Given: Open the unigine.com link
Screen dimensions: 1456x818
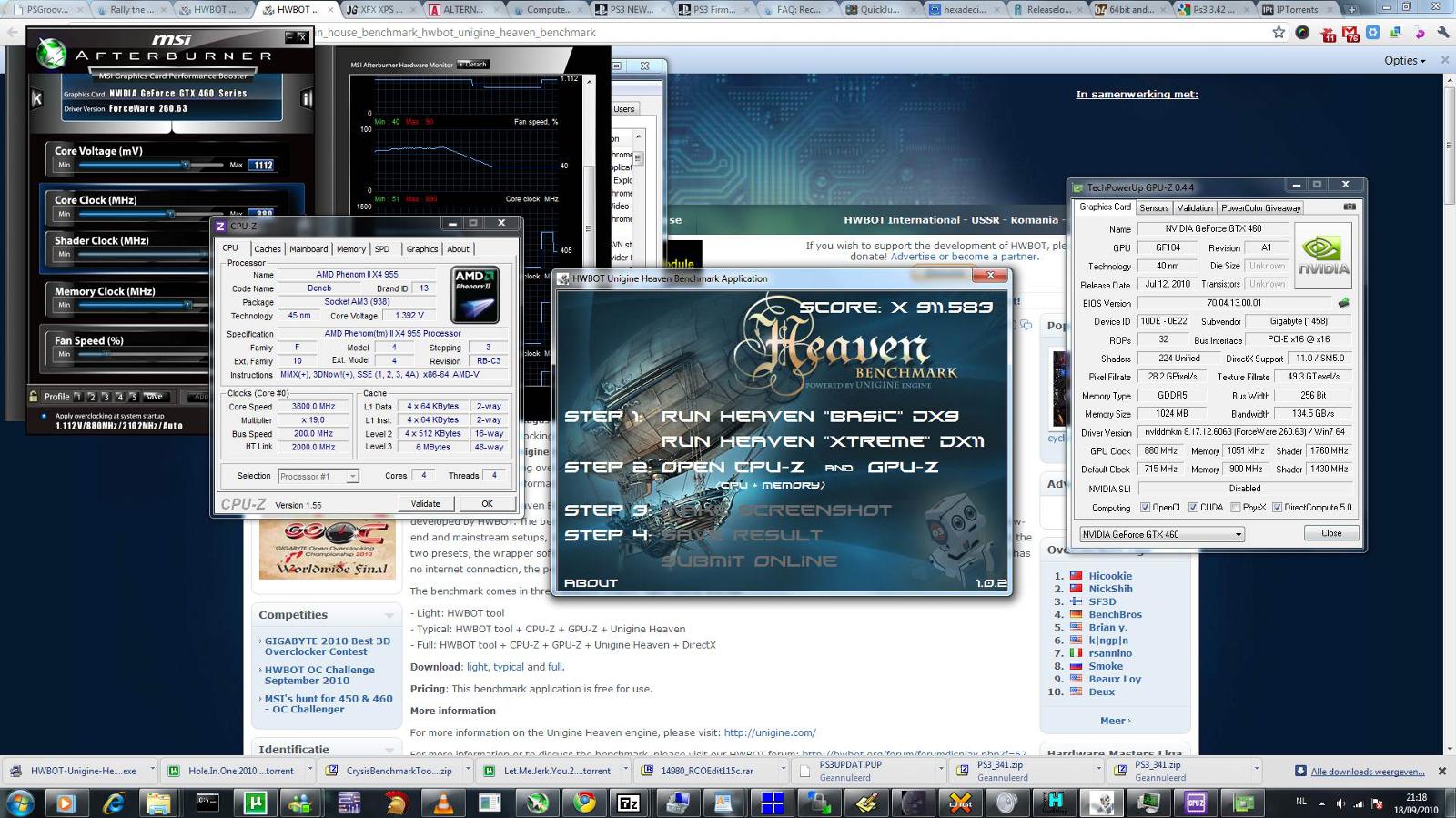Looking at the screenshot, I should 770,732.
